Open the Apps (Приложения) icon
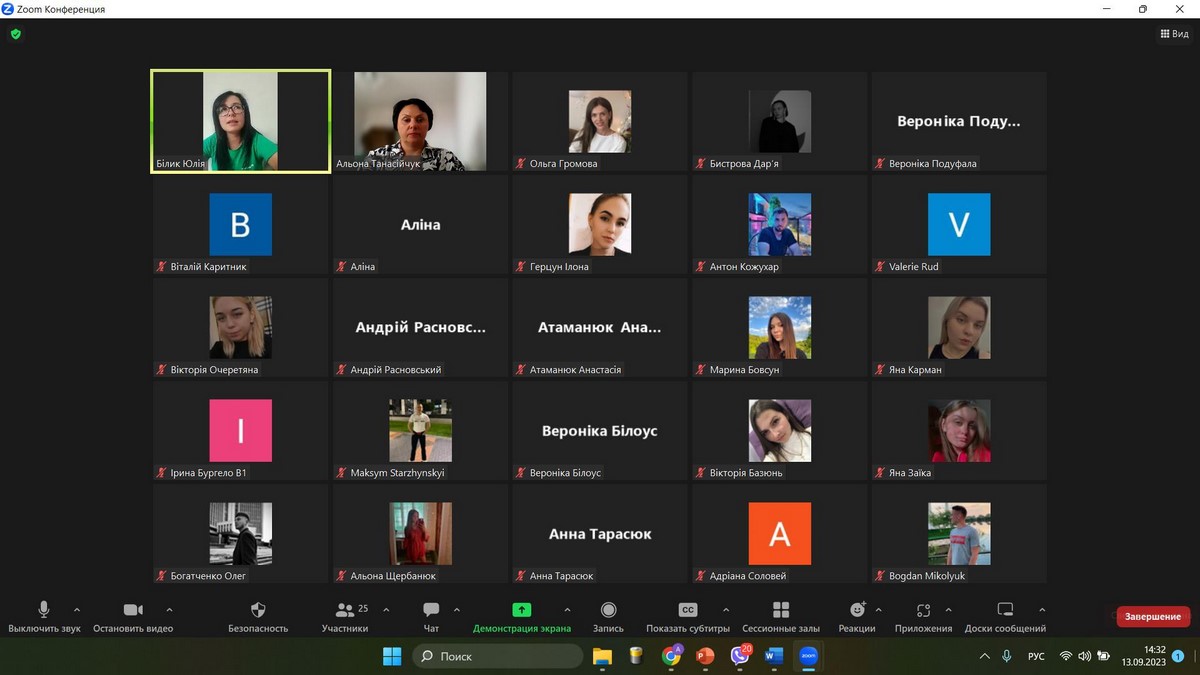The width and height of the screenshot is (1200, 675). (x=923, y=610)
